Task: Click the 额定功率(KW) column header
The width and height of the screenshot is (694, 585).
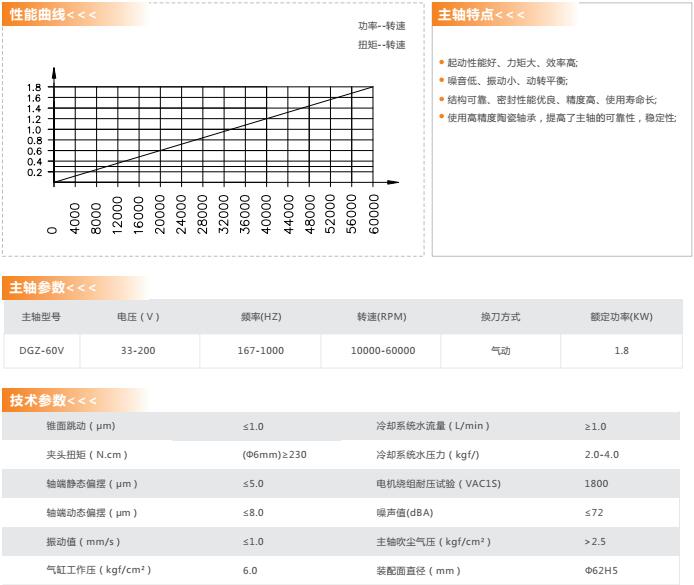Action: (621, 317)
